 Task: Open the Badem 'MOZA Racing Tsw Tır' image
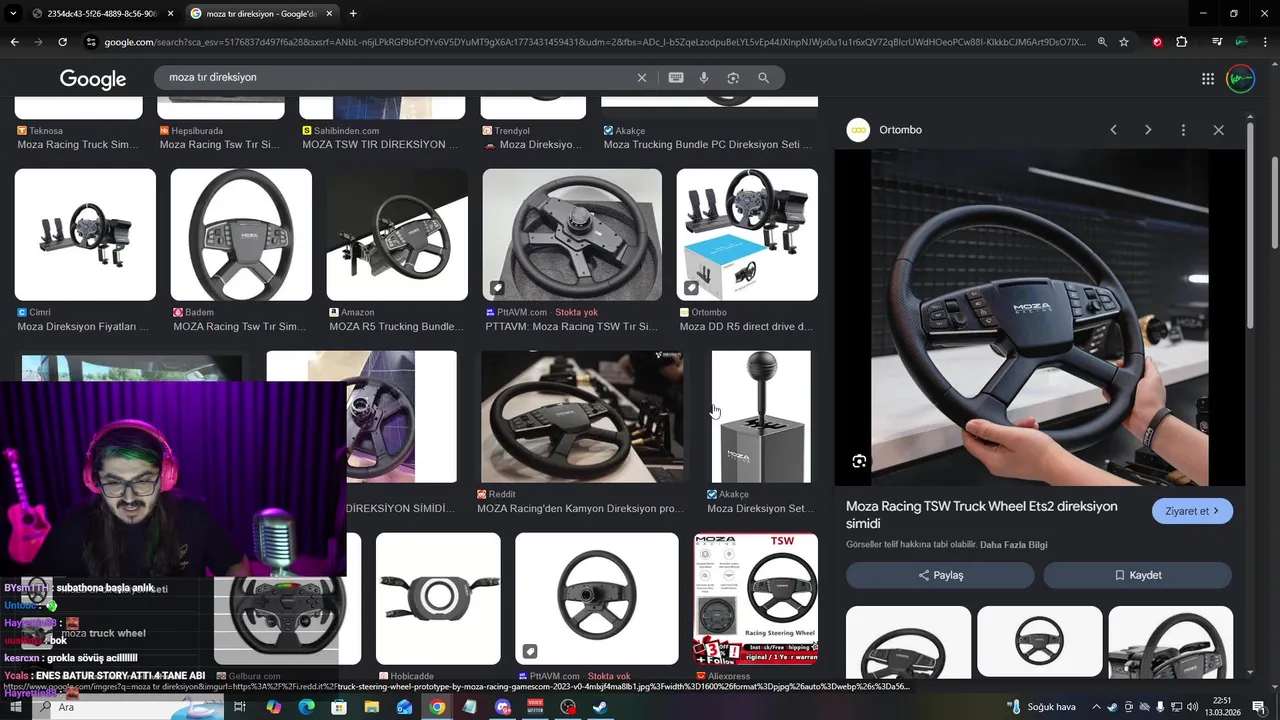tap(241, 234)
